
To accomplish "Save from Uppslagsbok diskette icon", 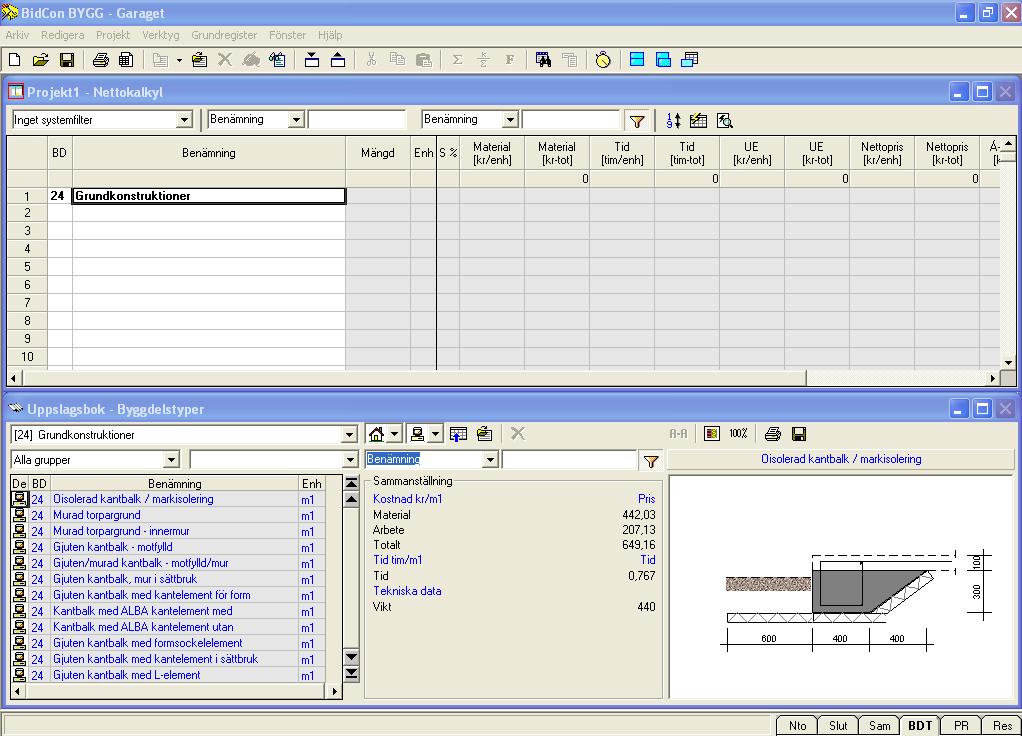I will pyautogui.click(x=798, y=434).
